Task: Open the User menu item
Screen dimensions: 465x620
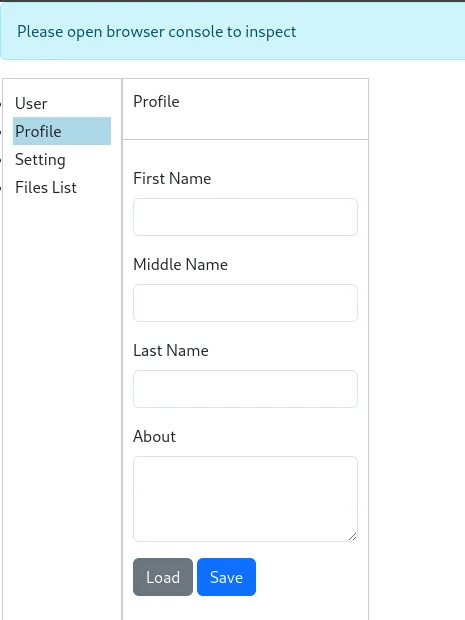Action: (x=31, y=104)
